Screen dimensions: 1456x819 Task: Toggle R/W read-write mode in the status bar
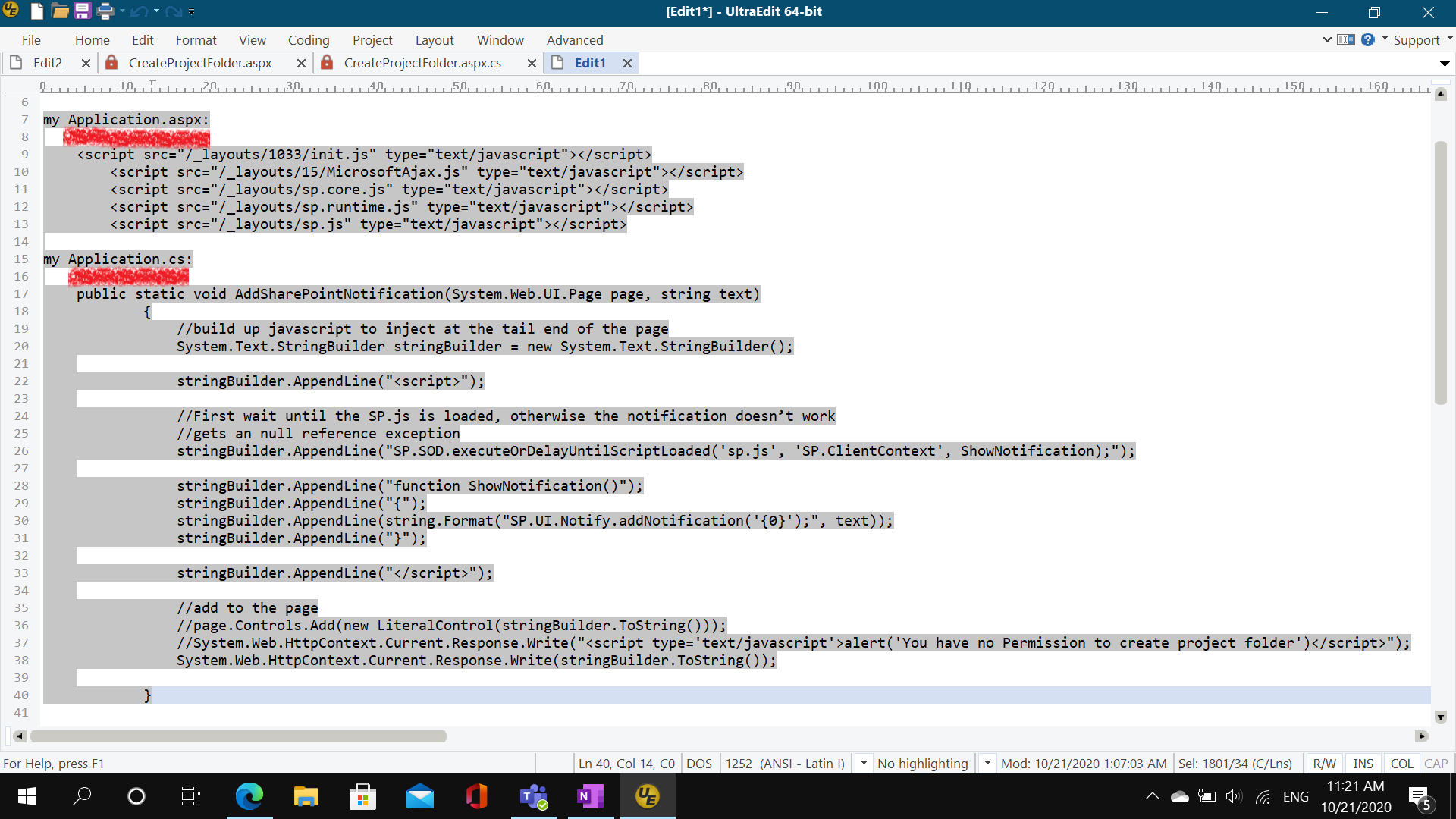1324,764
